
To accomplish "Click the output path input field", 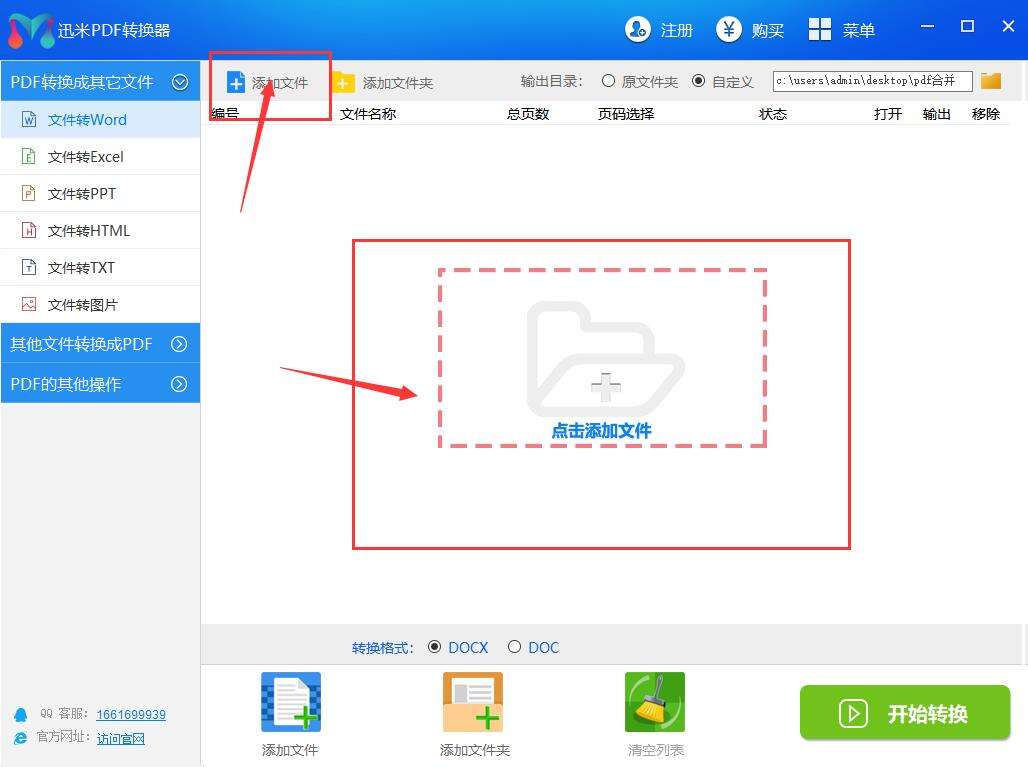I will click(x=873, y=81).
